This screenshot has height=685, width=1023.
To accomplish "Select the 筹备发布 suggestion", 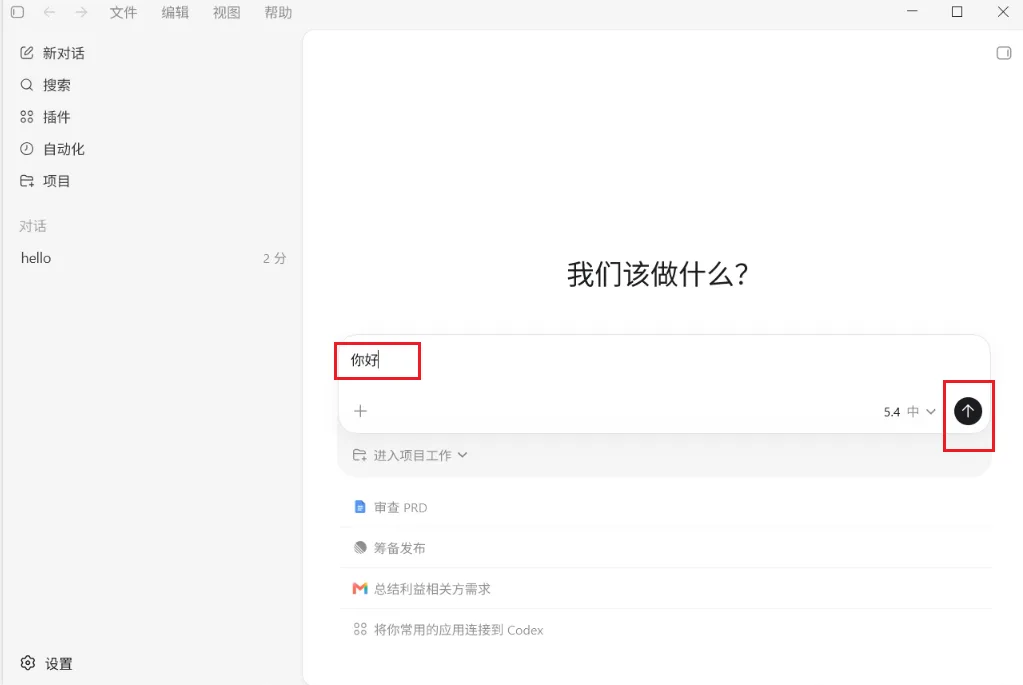I will point(665,548).
